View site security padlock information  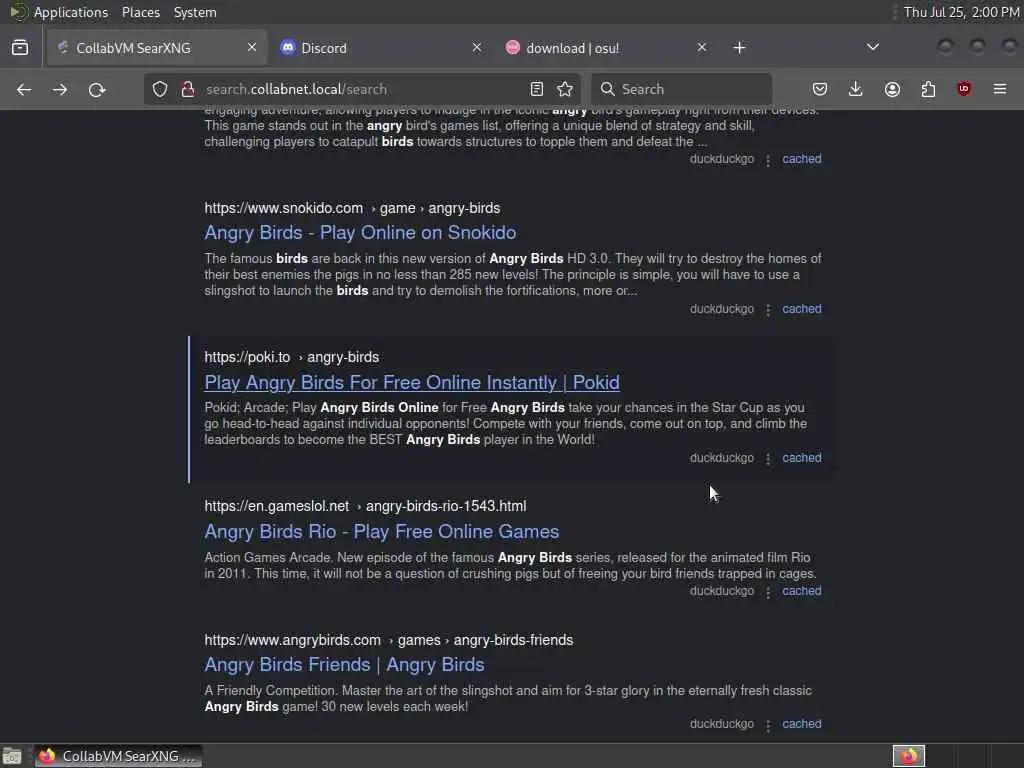(187, 89)
